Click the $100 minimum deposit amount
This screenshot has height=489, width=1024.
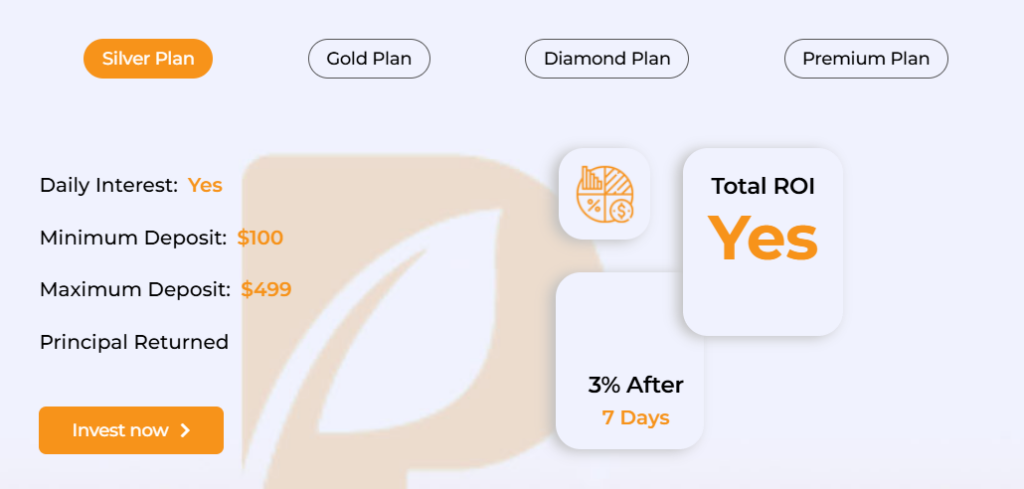pyautogui.click(x=260, y=238)
